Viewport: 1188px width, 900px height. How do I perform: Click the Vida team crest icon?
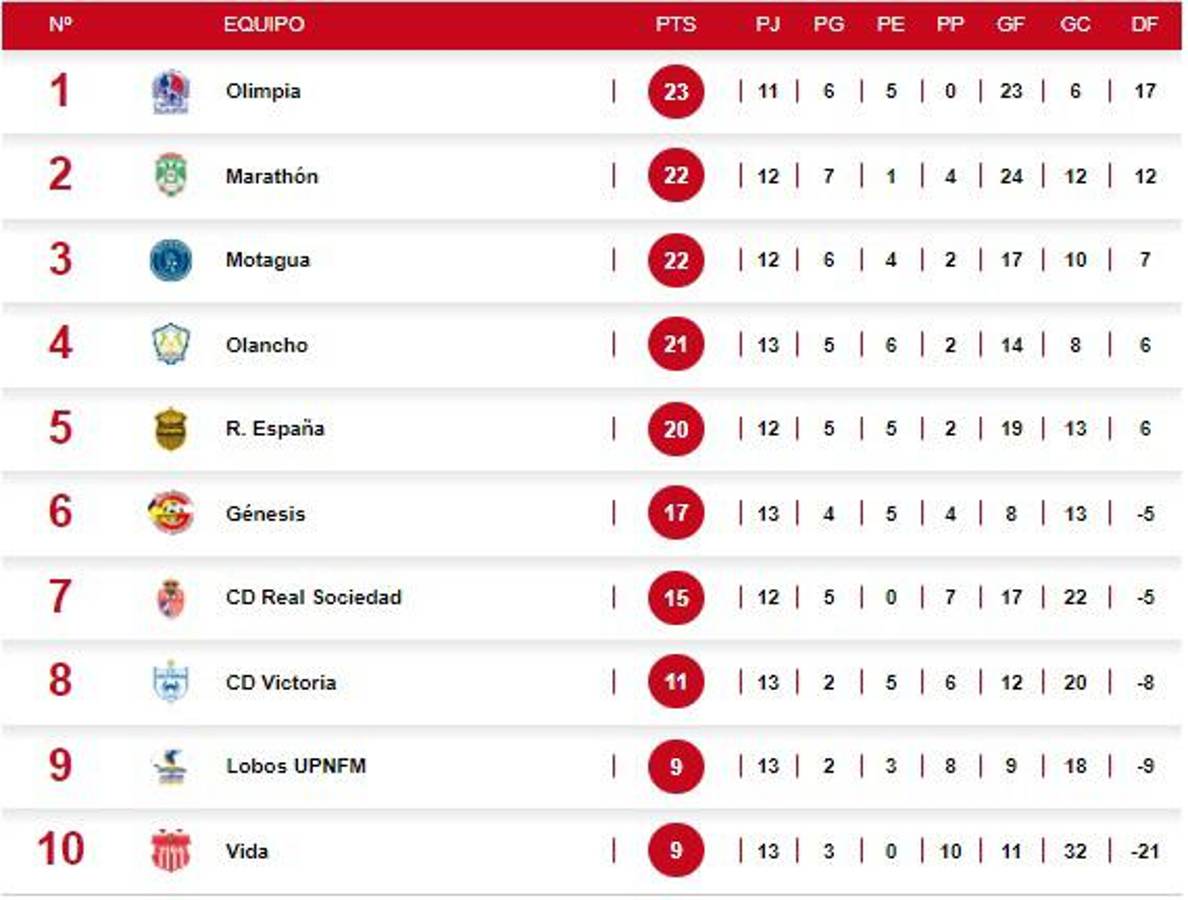click(170, 851)
